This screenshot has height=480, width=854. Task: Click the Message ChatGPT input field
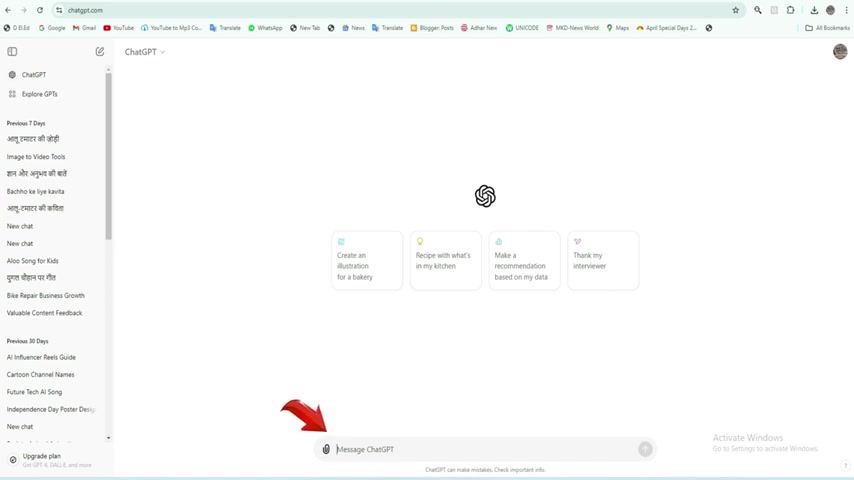click(485, 449)
